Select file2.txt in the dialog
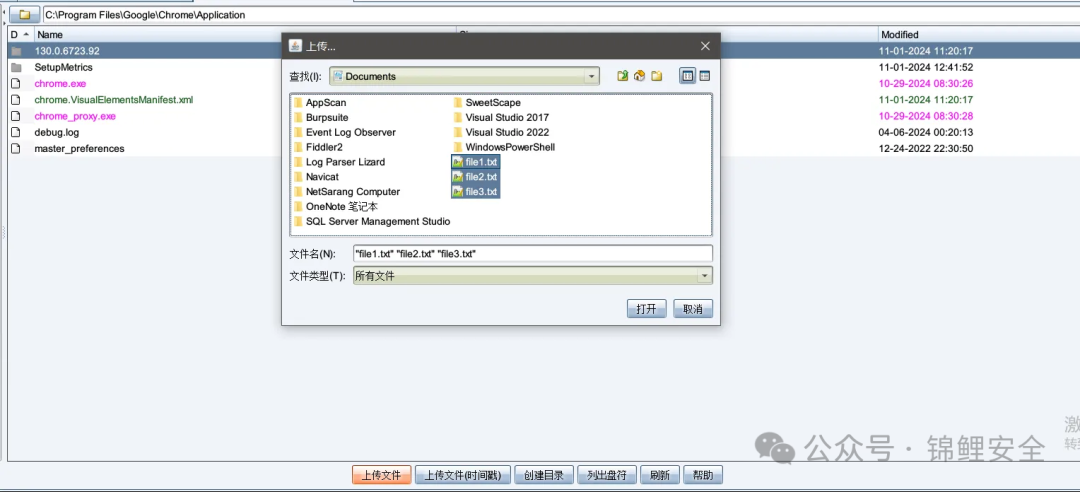This screenshot has width=1080, height=492. click(x=475, y=176)
